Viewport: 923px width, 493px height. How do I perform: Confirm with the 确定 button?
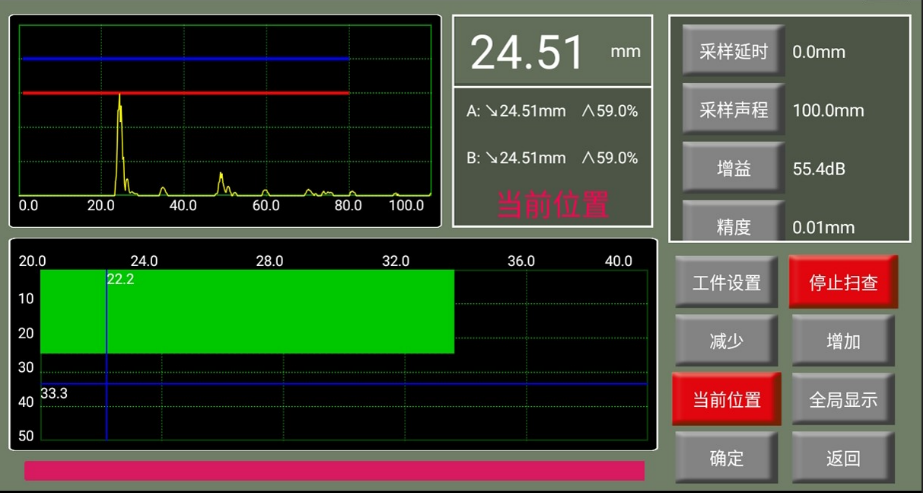tap(726, 458)
